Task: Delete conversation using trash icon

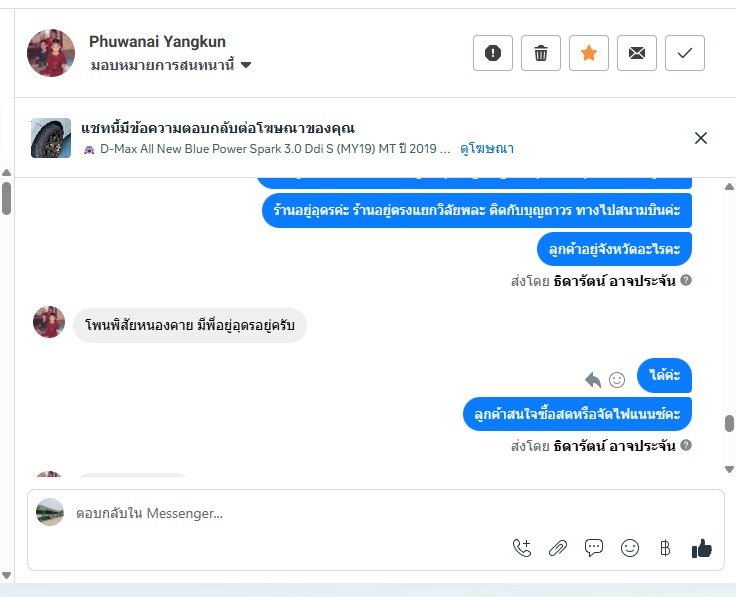Action: point(541,53)
